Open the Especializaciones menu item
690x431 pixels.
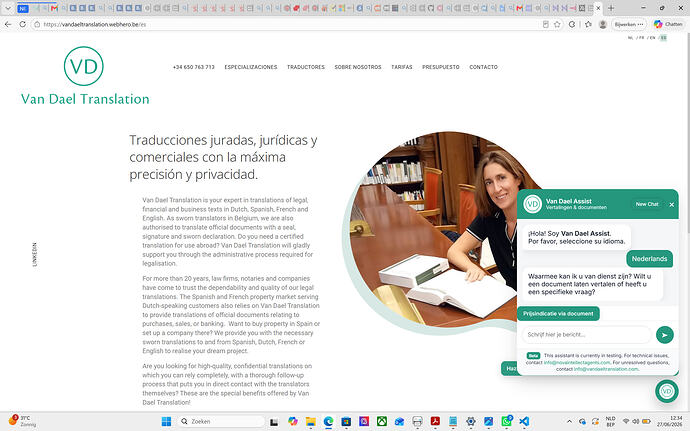251,67
